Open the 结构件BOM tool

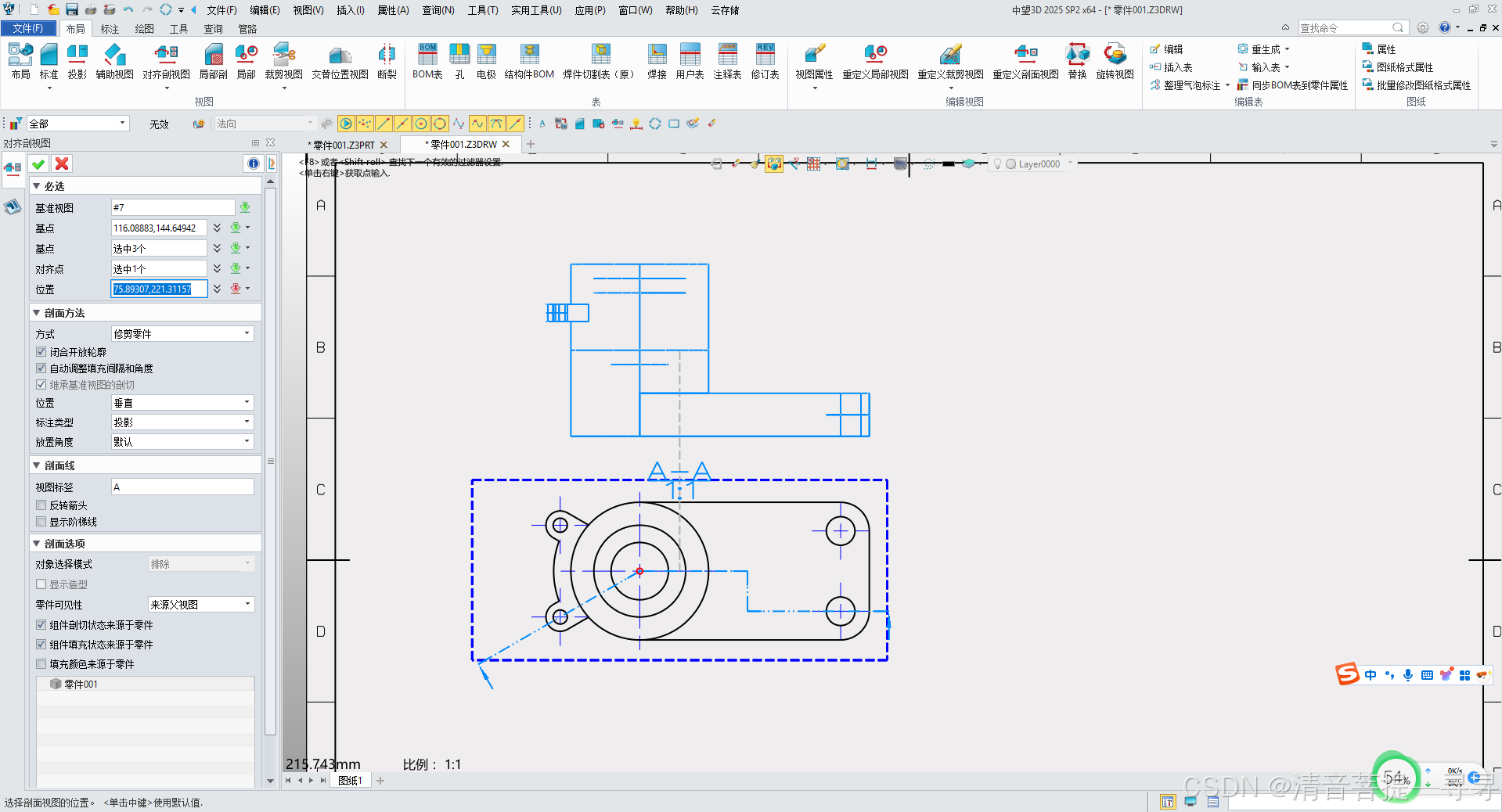[529, 61]
